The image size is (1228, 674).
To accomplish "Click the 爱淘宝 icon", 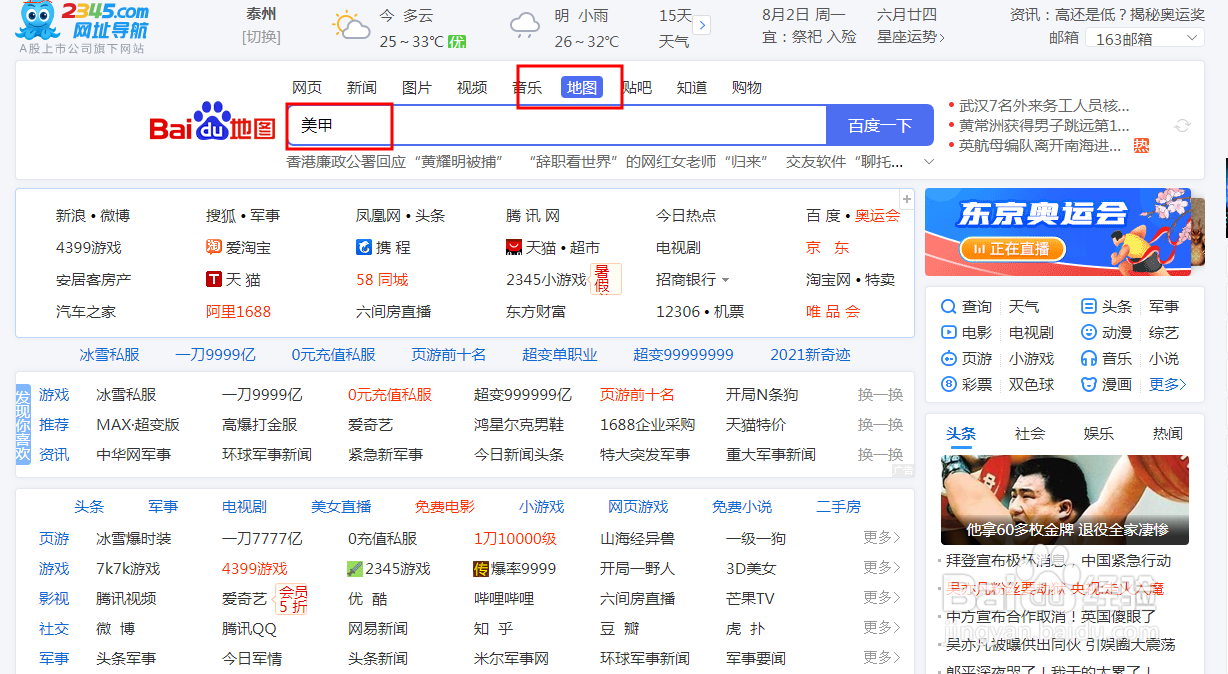I will click(x=213, y=247).
